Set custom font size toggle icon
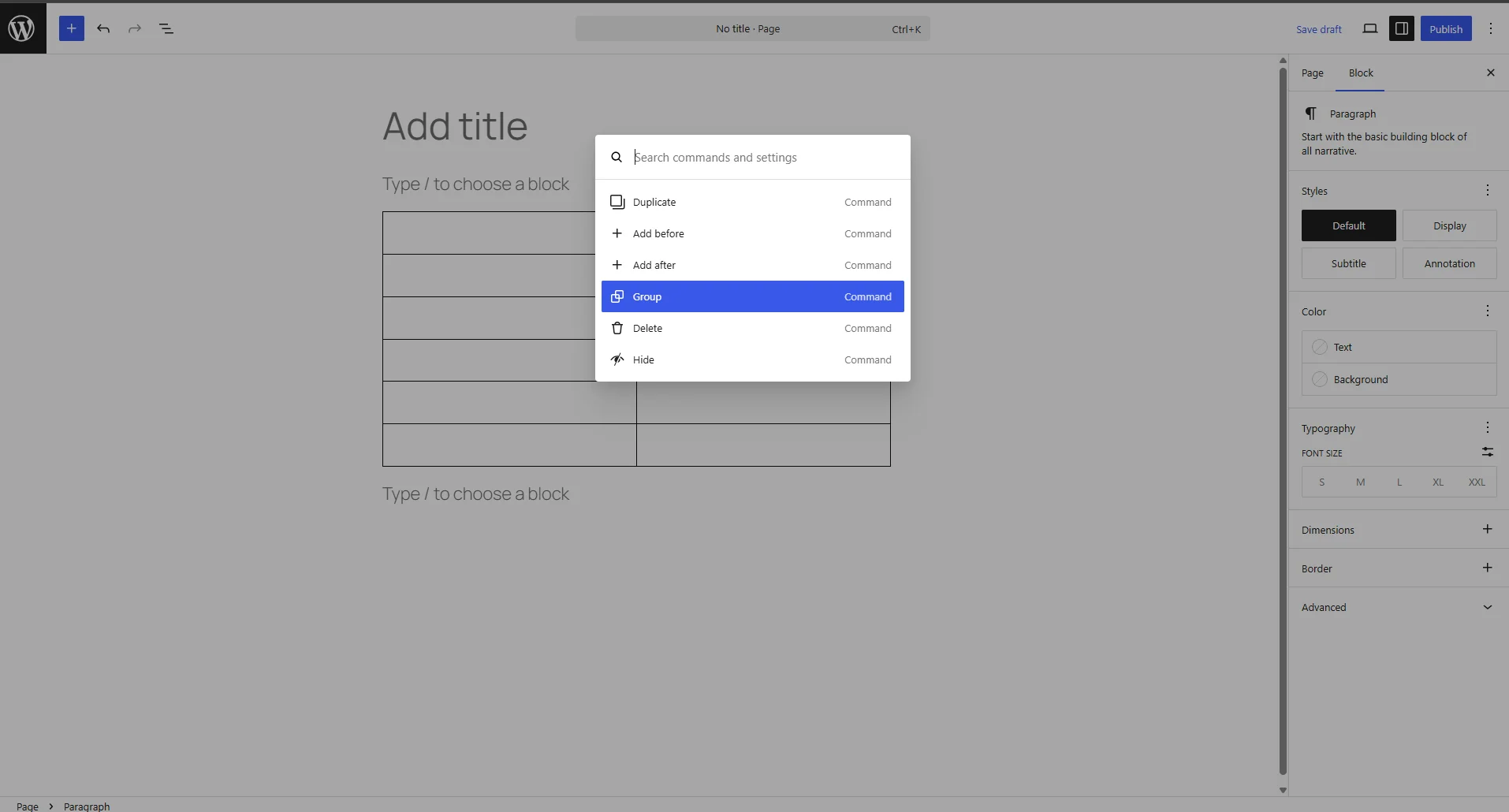1509x812 pixels. (1488, 452)
